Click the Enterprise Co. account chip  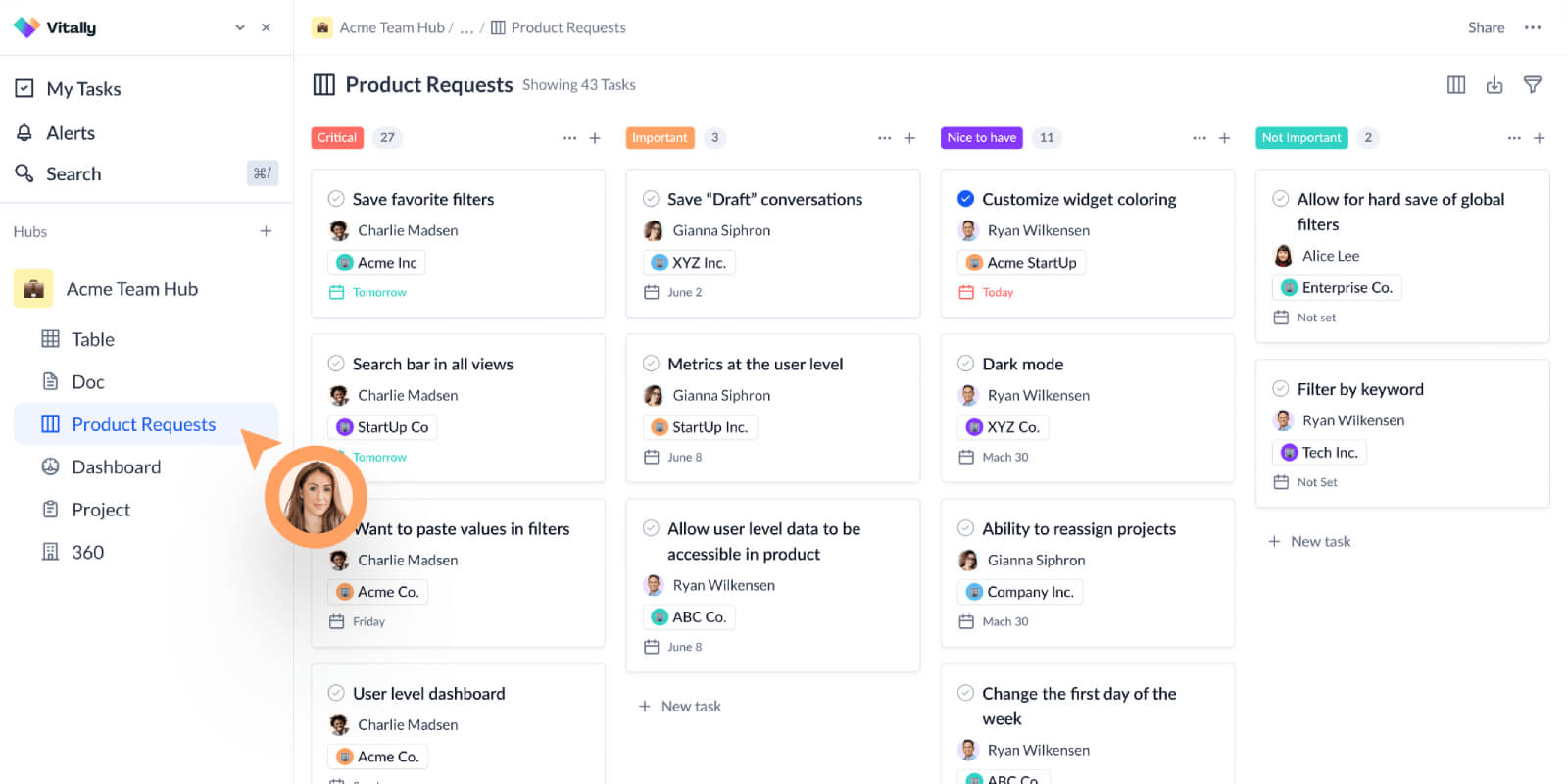pyautogui.click(x=1338, y=288)
